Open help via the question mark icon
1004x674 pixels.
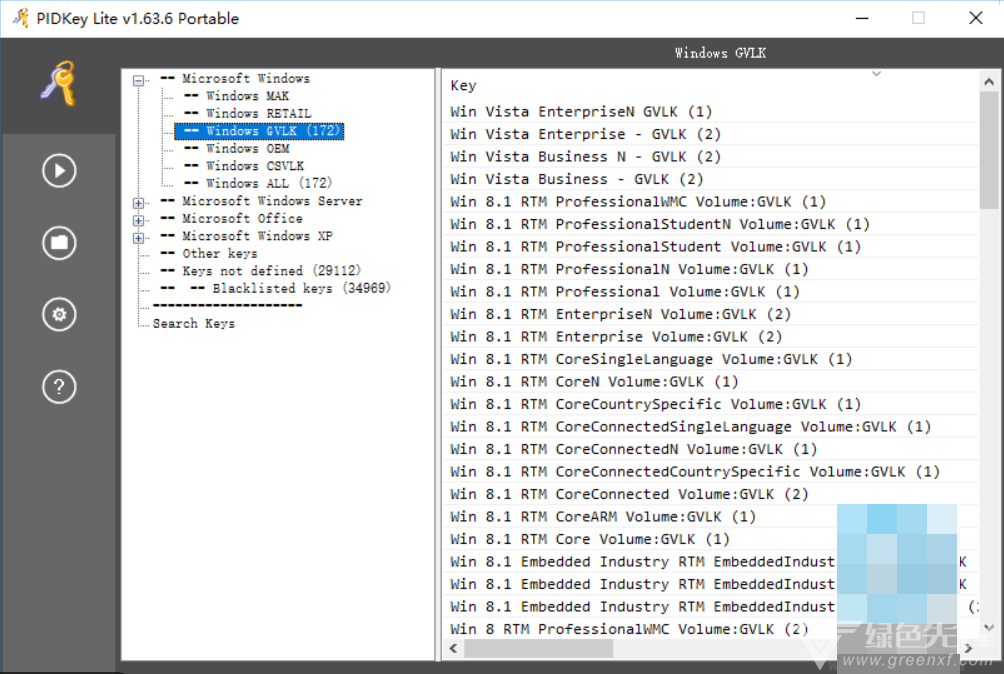pyautogui.click(x=59, y=387)
